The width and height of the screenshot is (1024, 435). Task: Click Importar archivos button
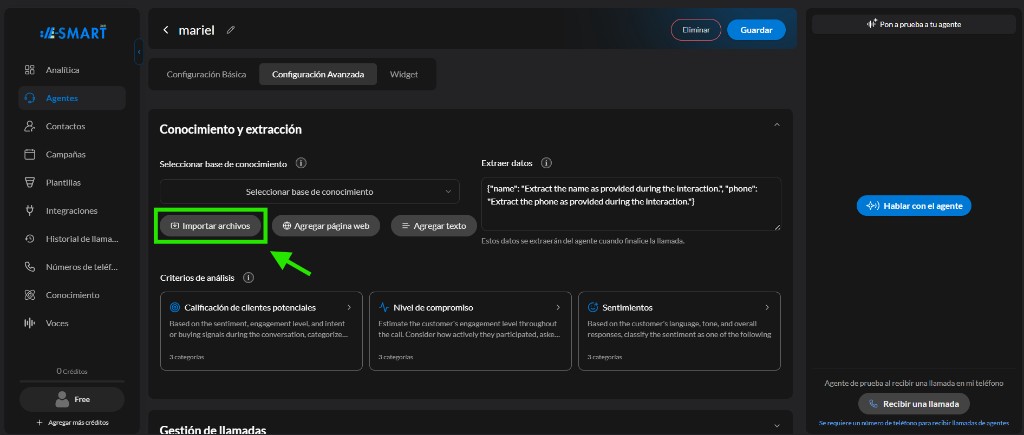tap(210, 225)
